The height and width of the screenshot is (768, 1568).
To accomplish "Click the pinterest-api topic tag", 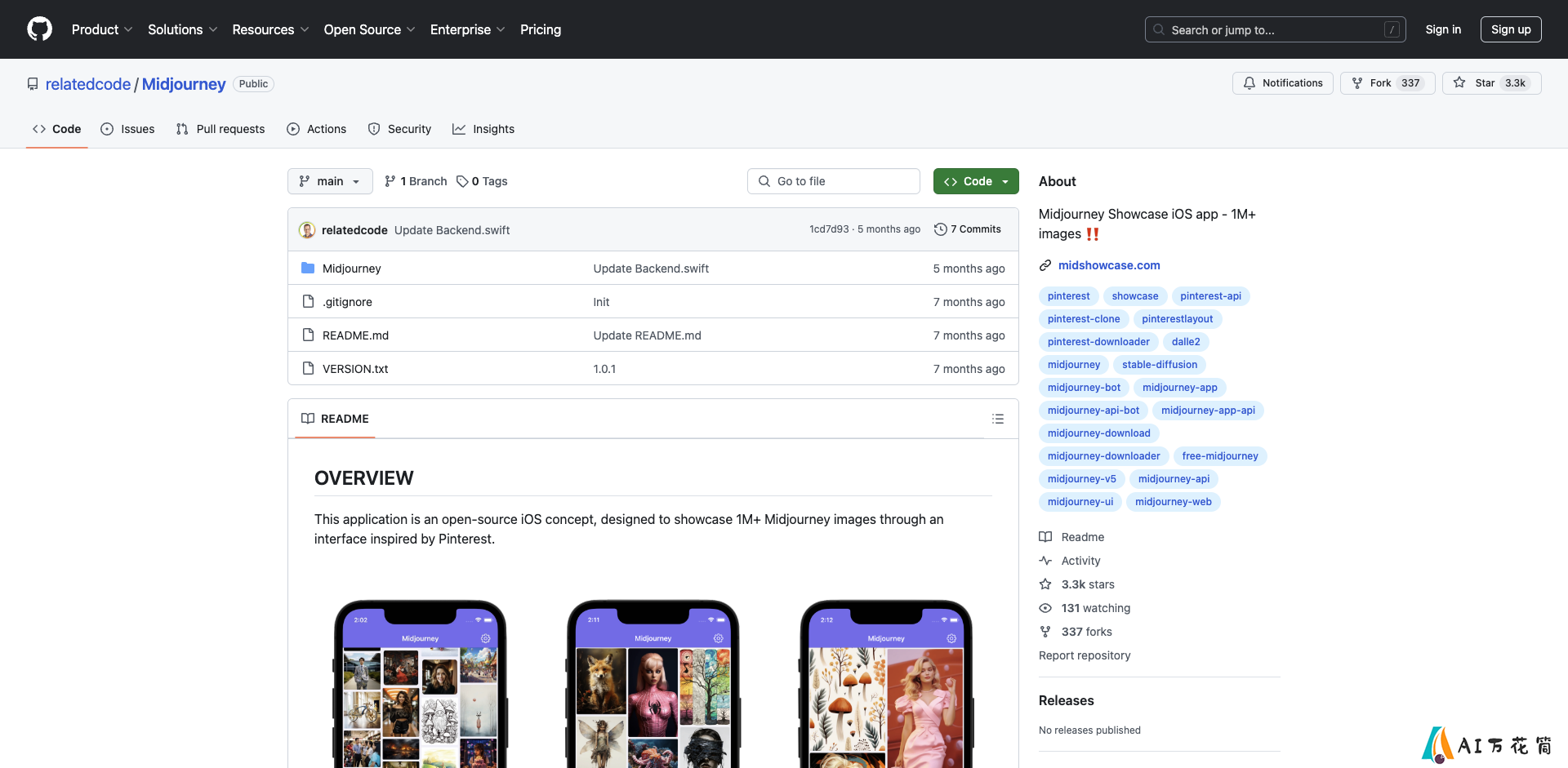I will coord(1210,296).
